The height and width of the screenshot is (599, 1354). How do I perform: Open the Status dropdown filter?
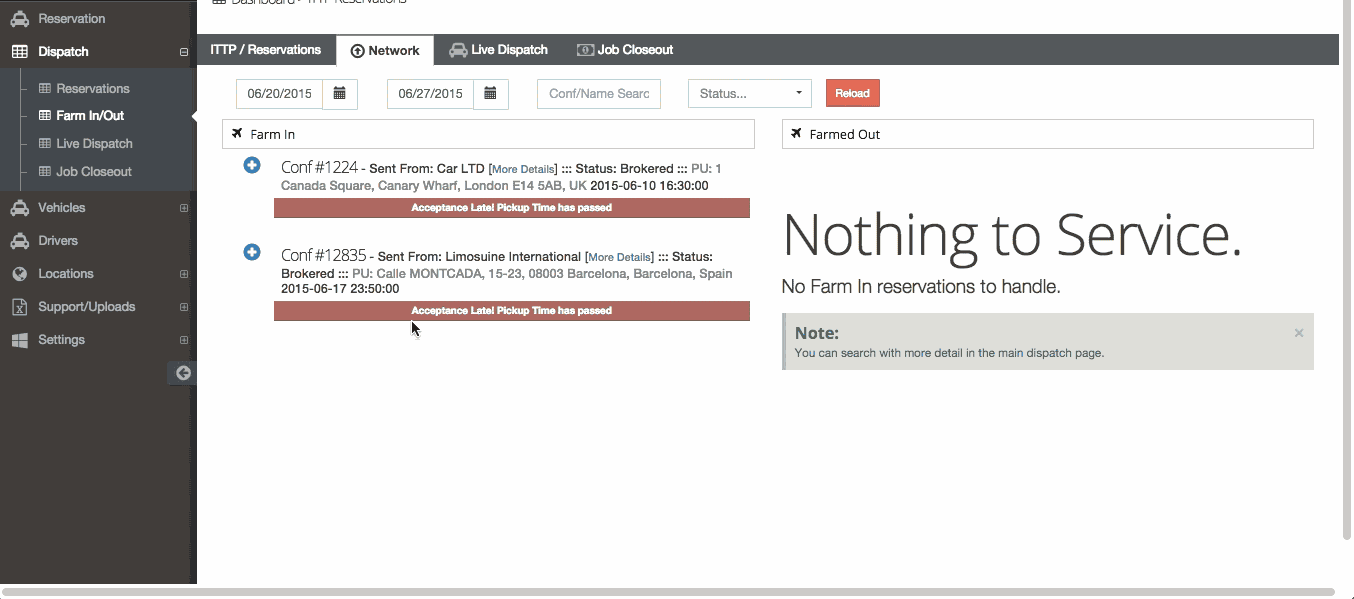[749, 94]
